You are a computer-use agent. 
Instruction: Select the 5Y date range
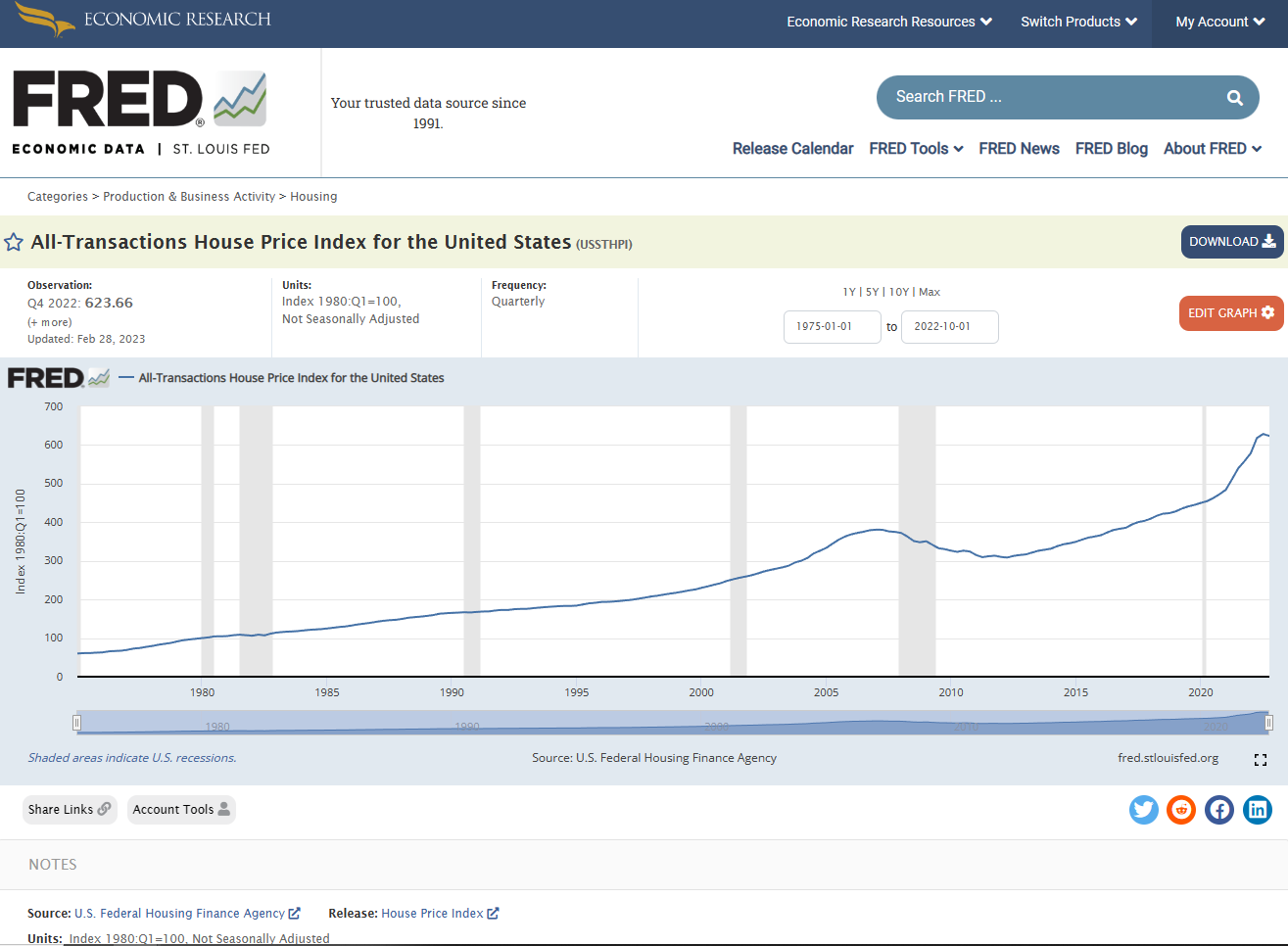click(x=872, y=292)
